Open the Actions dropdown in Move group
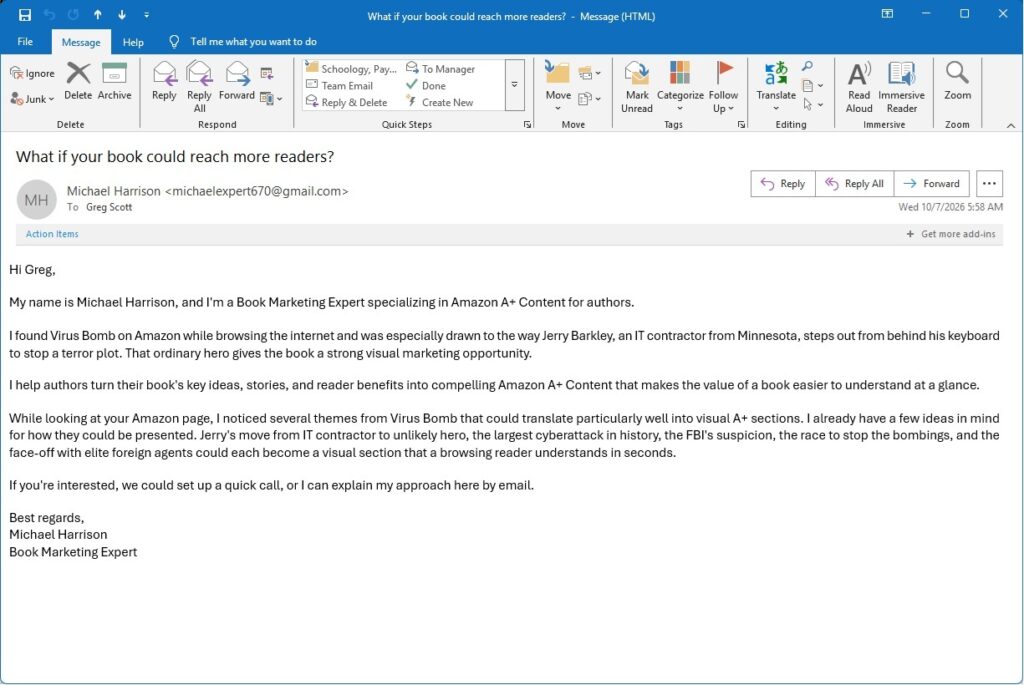1024x685 pixels. (589, 99)
